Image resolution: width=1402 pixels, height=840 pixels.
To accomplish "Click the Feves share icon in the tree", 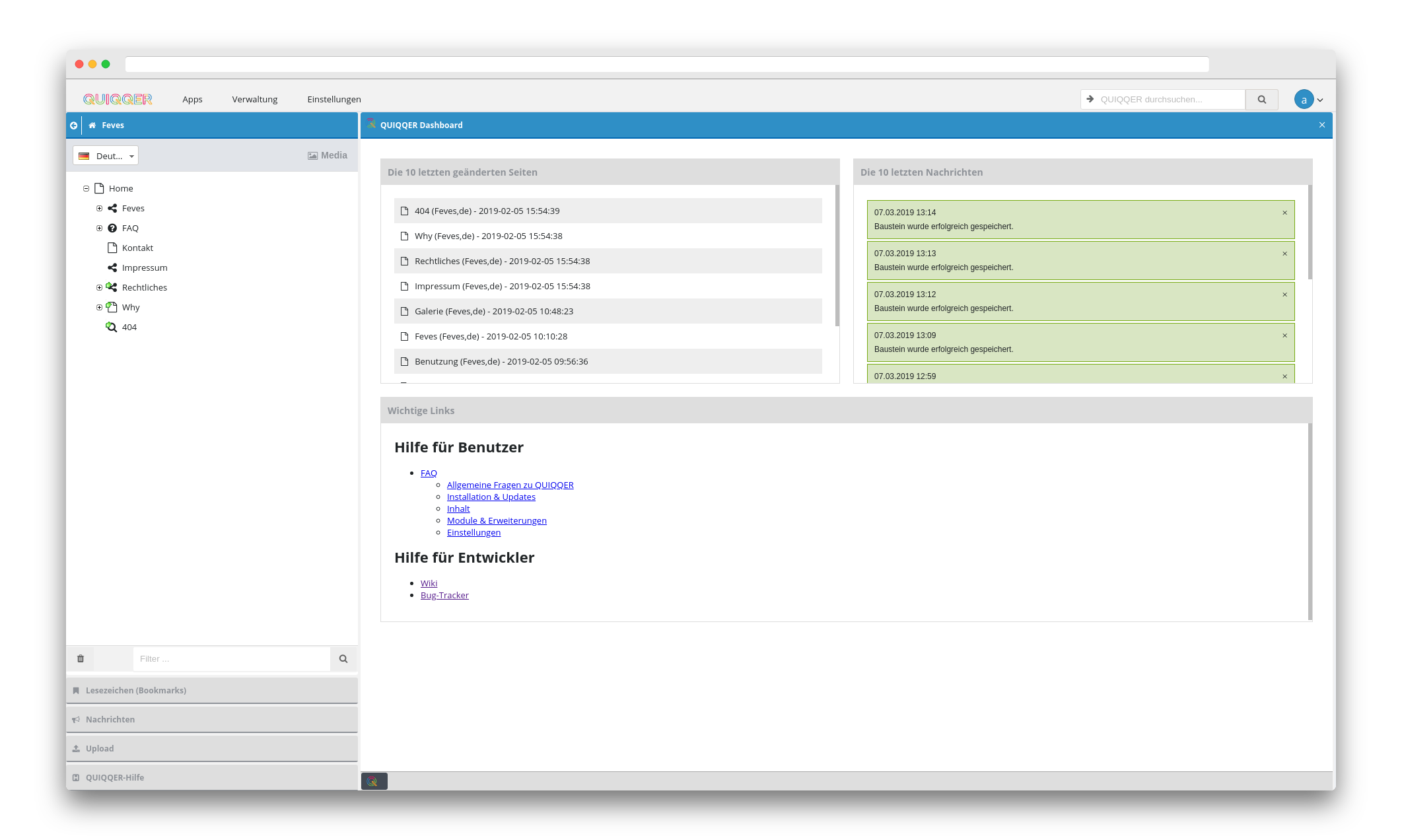I will [112, 208].
